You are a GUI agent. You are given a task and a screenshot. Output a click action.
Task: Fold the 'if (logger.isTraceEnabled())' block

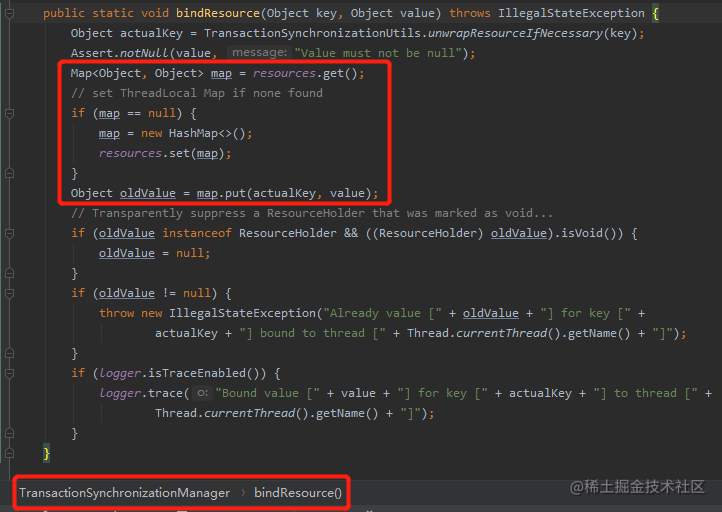click(x=9, y=373)
